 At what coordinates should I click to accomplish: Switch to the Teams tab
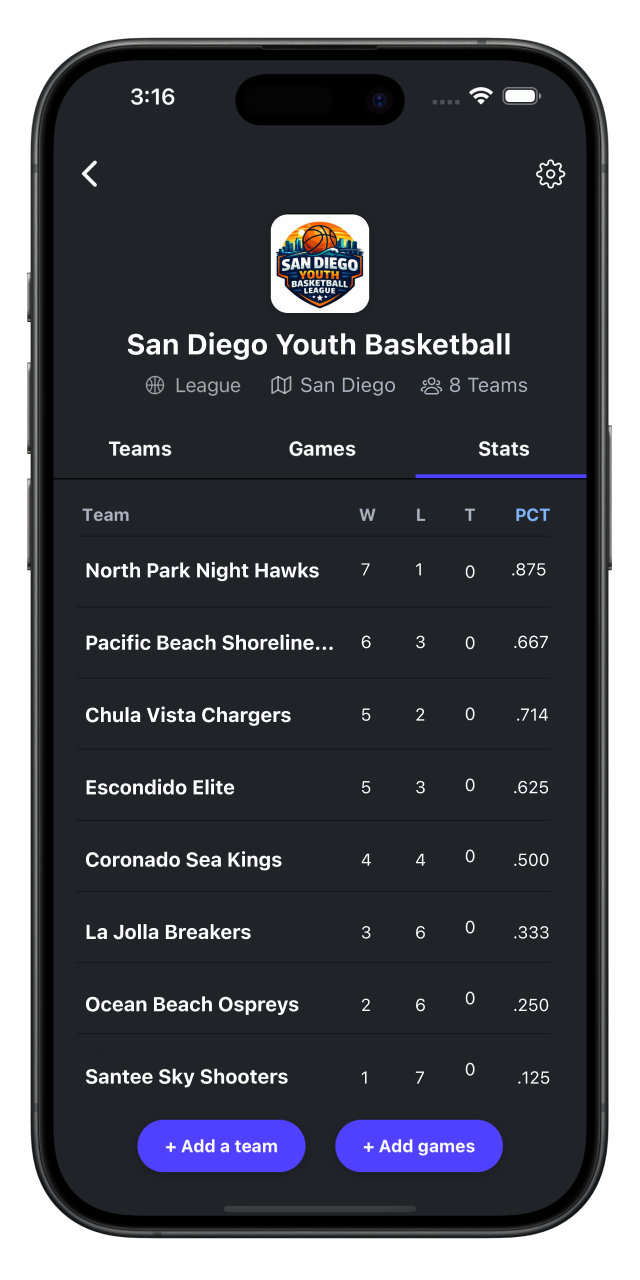140,449
